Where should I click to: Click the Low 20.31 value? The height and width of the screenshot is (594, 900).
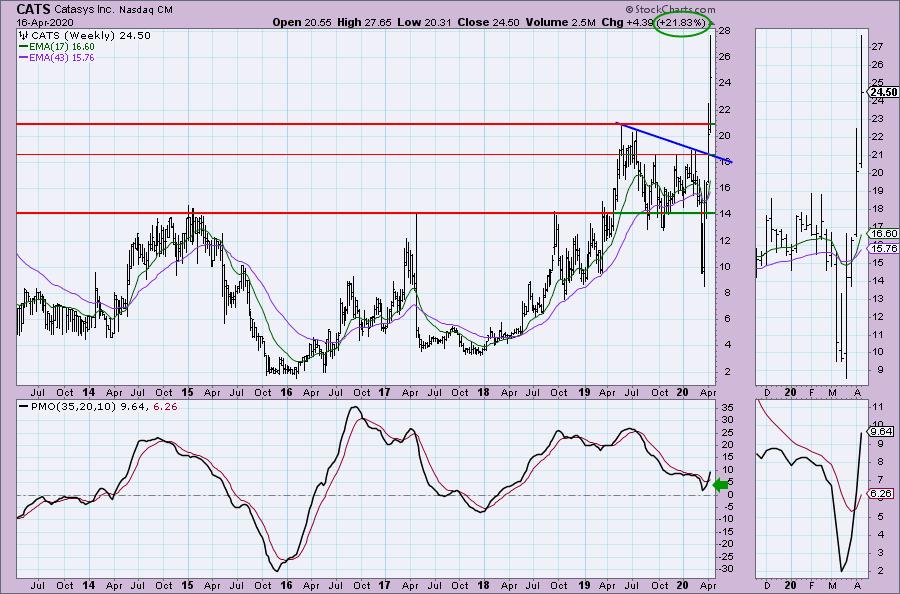point(425,22)
